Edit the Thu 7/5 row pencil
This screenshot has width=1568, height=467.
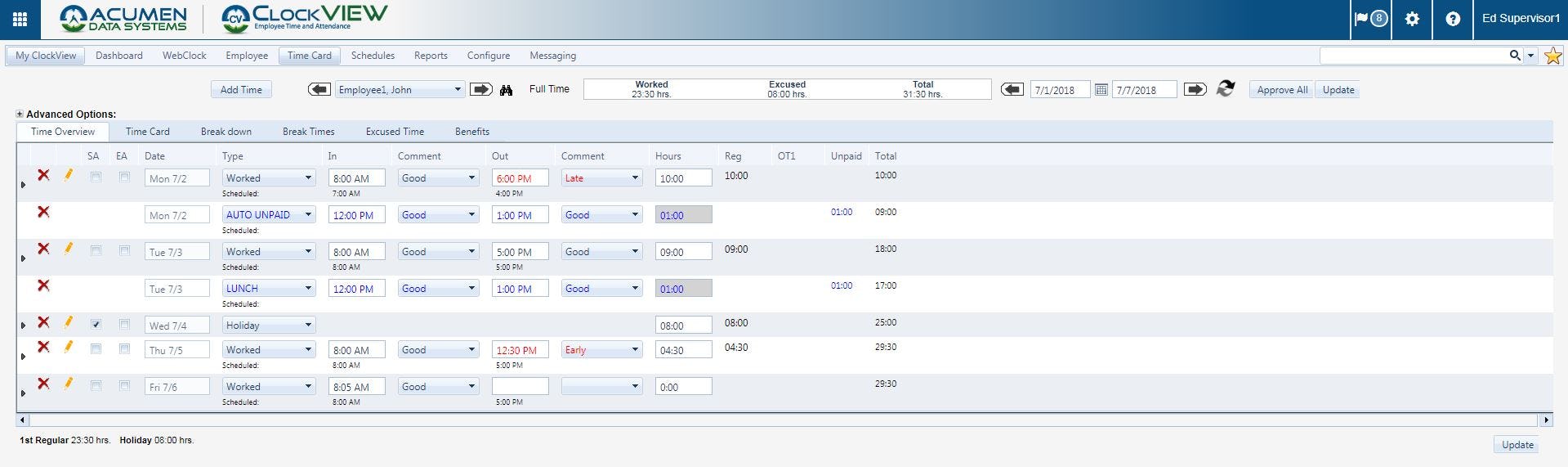pos(69,347)
